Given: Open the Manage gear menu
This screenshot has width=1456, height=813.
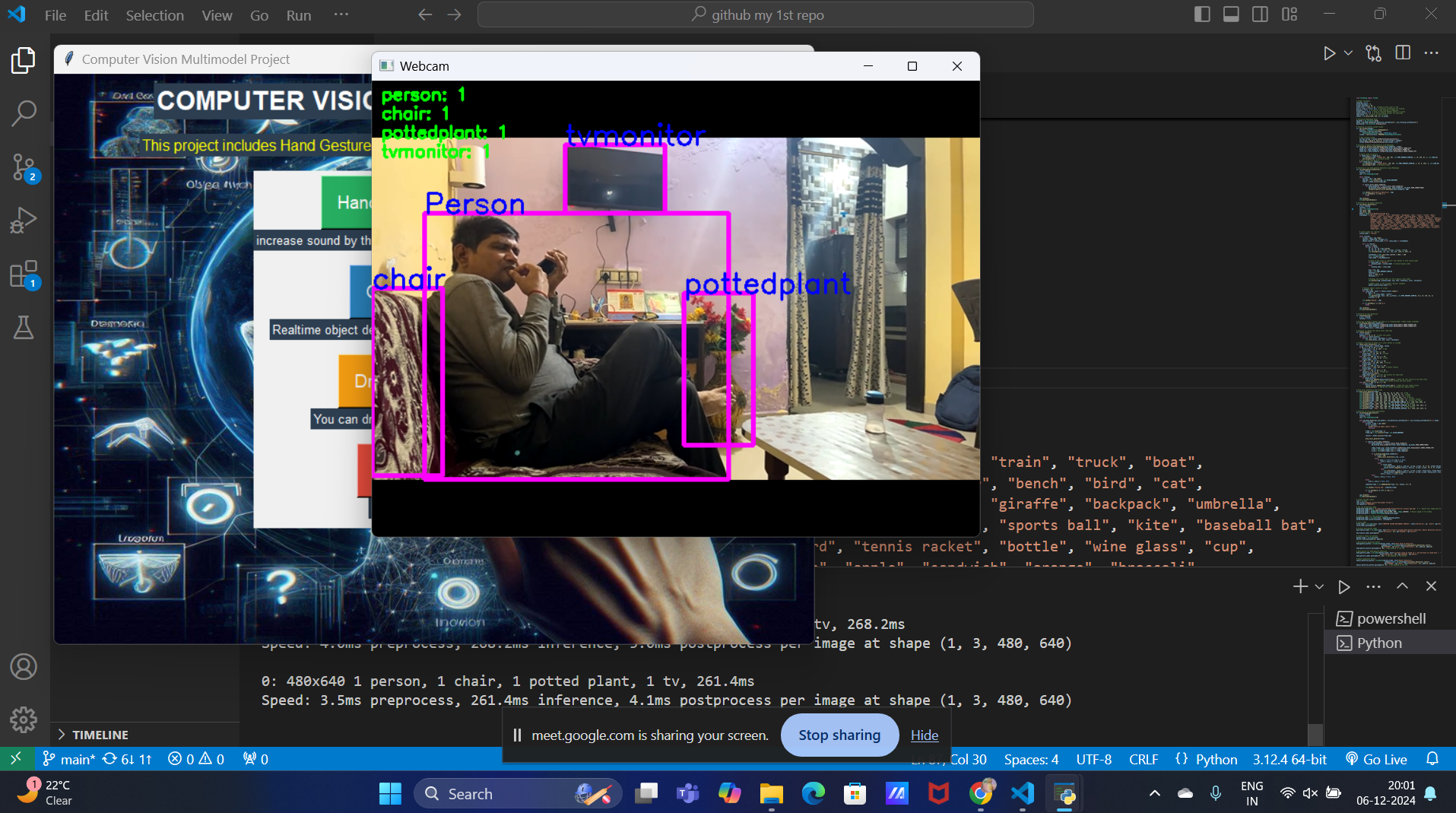Looking at the screenshot, I should pyautogui.click(x=24, y=719).
